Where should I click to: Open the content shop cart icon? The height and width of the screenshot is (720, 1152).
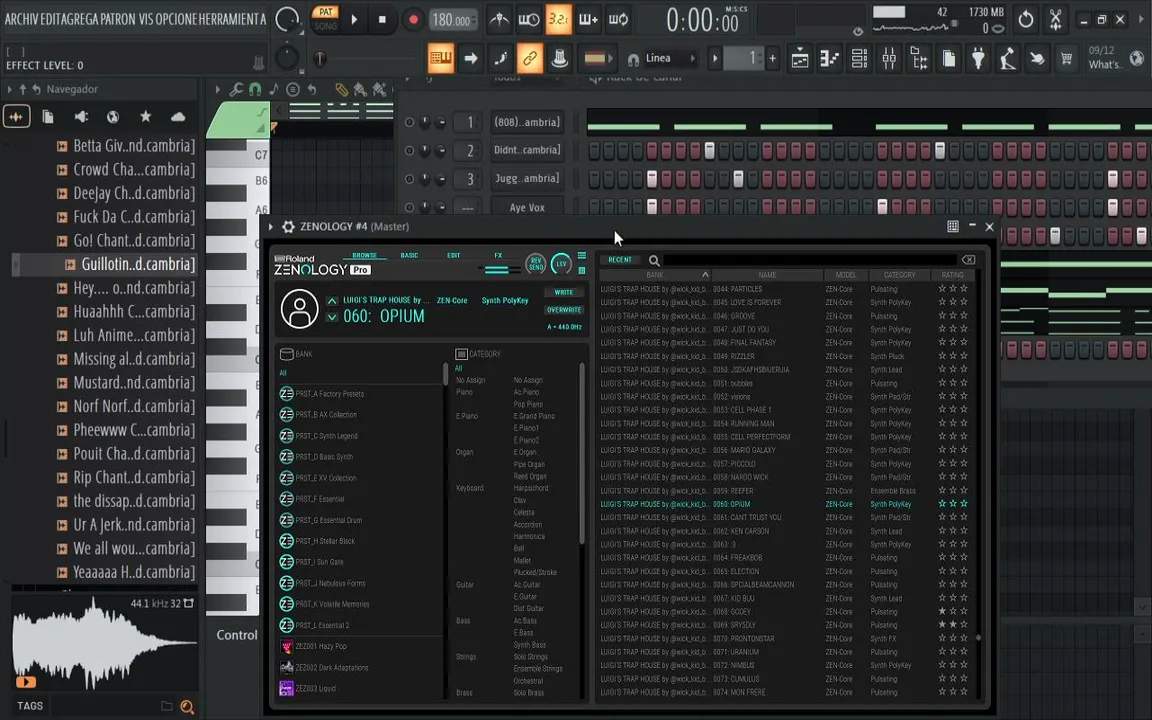click(1066, 58)
